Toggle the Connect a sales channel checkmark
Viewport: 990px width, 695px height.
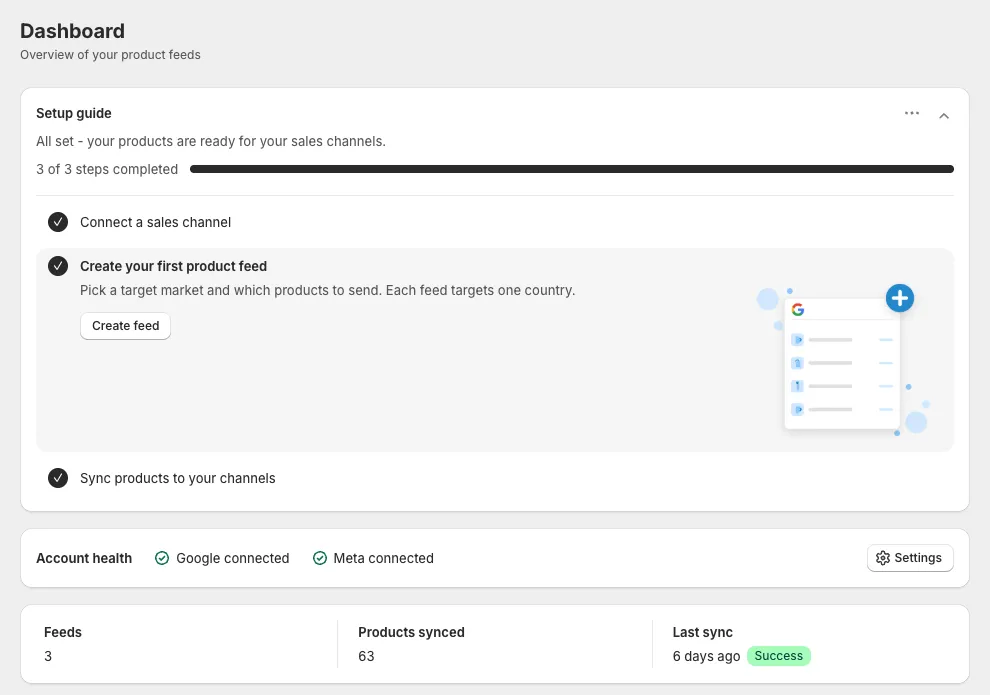[x=58, y=222]
